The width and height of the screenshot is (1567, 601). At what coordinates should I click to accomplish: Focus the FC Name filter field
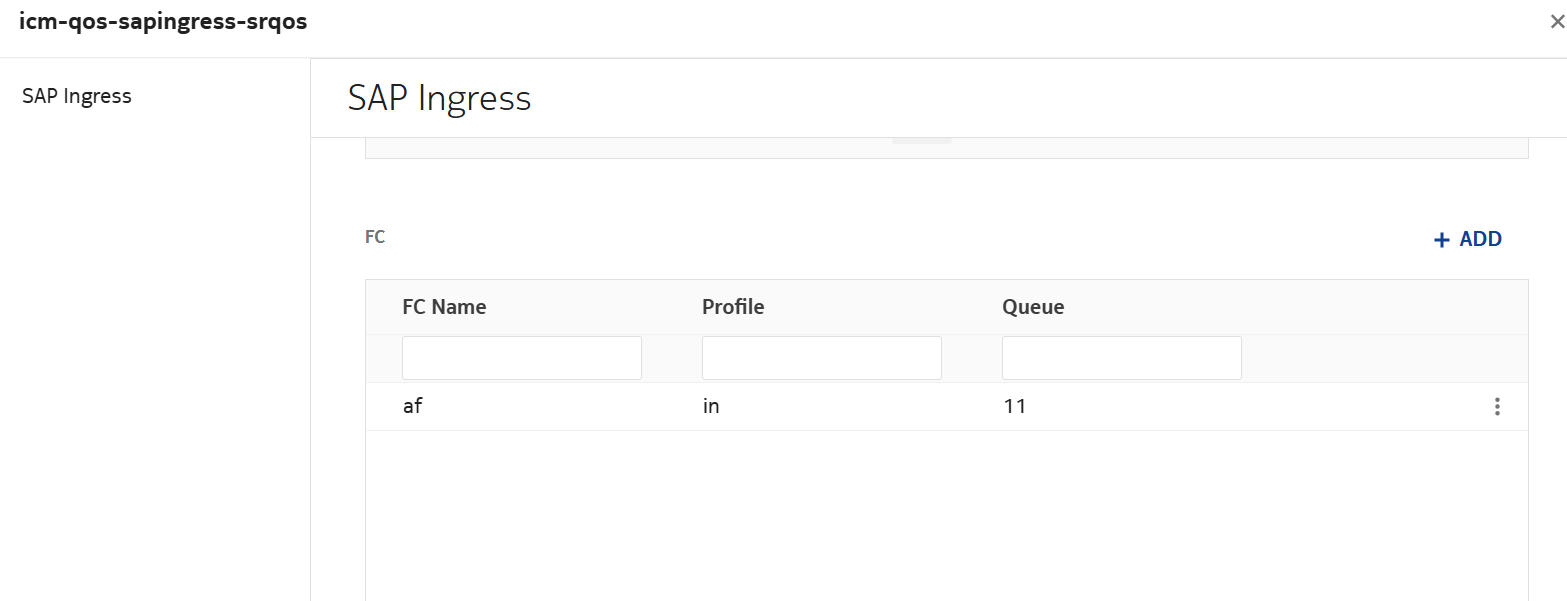[x=521, y=358]
